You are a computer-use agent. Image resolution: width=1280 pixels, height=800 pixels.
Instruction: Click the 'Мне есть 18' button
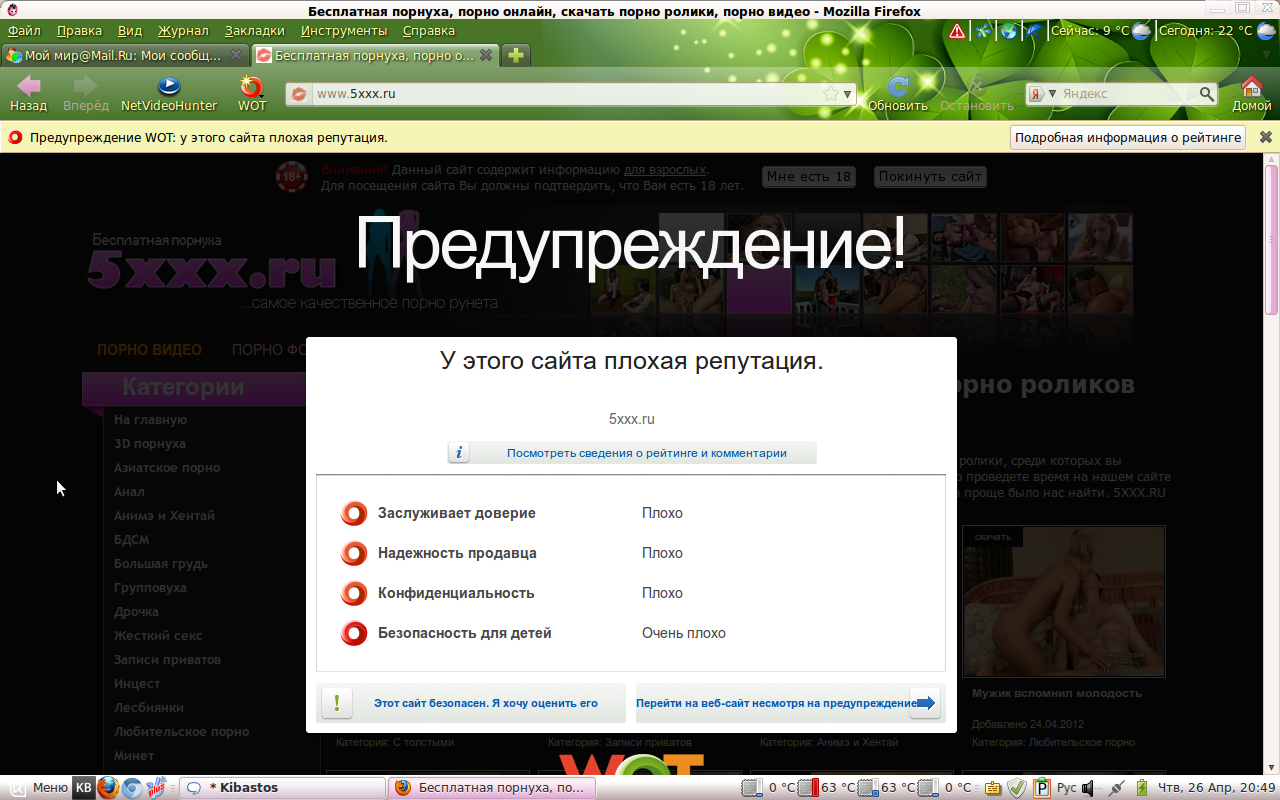808,177
